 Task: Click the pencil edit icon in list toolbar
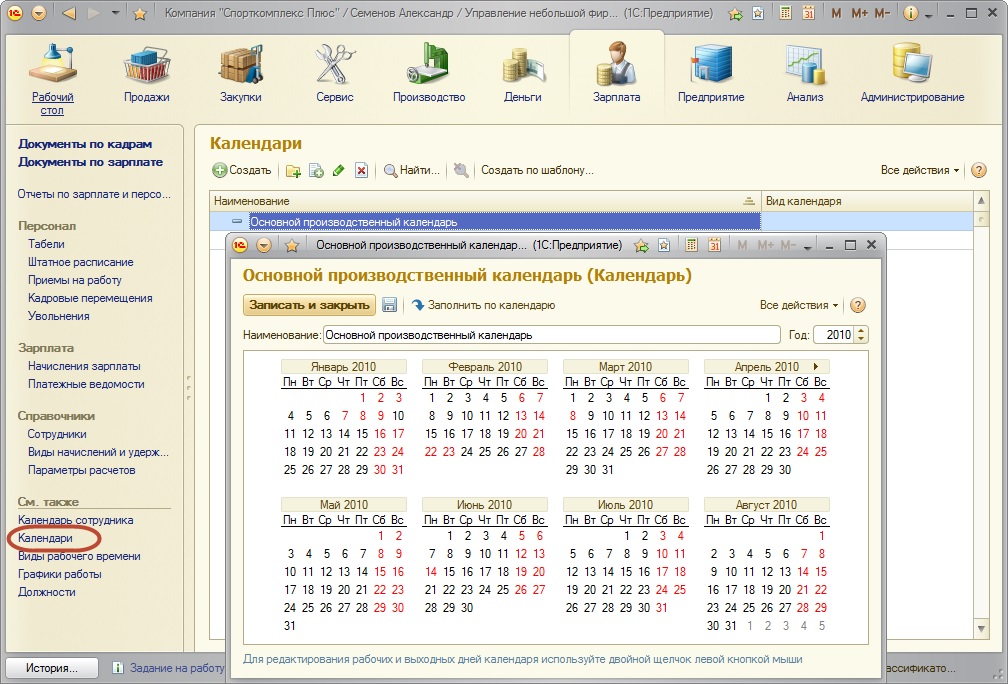pos(339,171)
